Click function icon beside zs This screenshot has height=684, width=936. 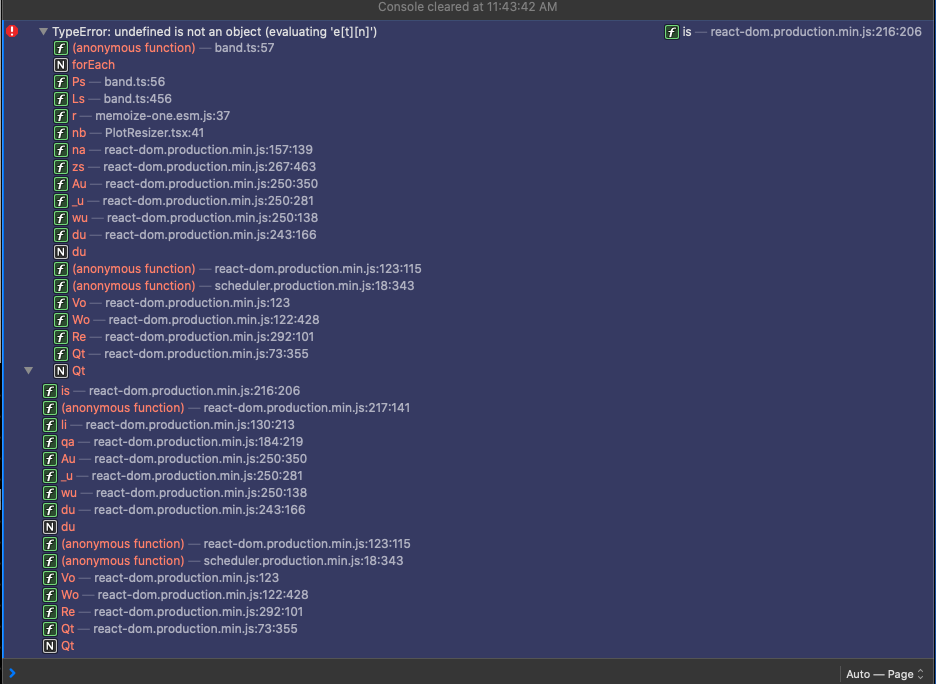pos(60,167)
